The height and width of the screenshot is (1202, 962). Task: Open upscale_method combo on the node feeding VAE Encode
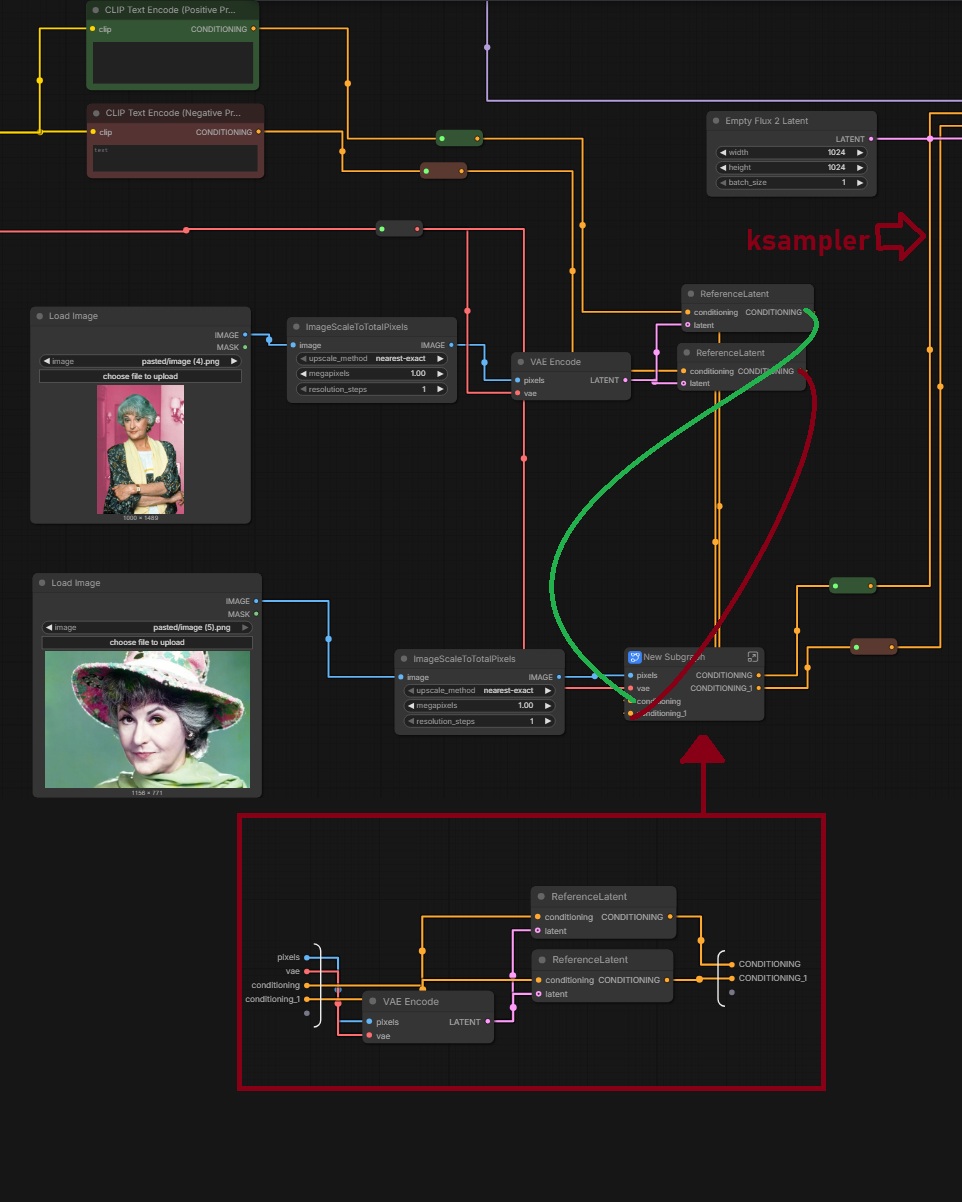click(x=372, y=359)
